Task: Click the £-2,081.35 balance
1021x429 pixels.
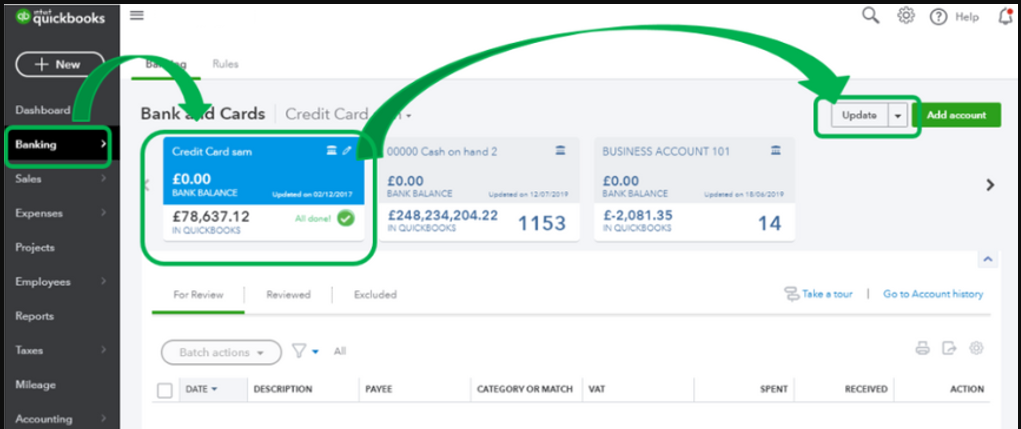Action: coord(637,215)
